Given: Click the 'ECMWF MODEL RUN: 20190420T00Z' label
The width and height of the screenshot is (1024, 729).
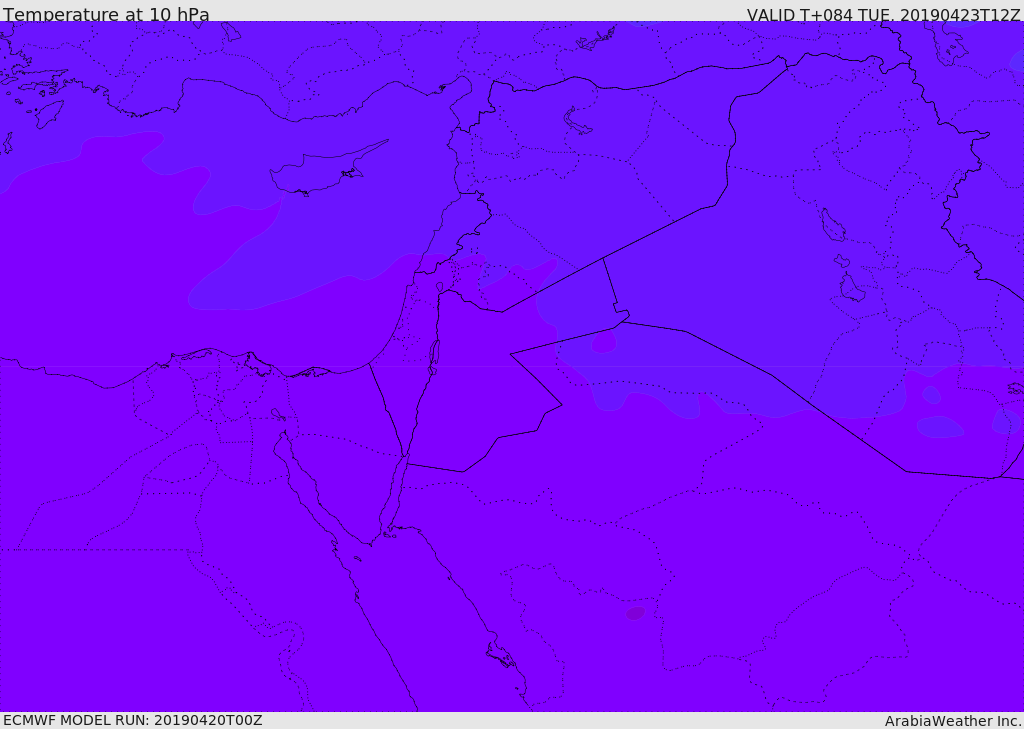Looking at the screenshot, I should click(133, 720).
